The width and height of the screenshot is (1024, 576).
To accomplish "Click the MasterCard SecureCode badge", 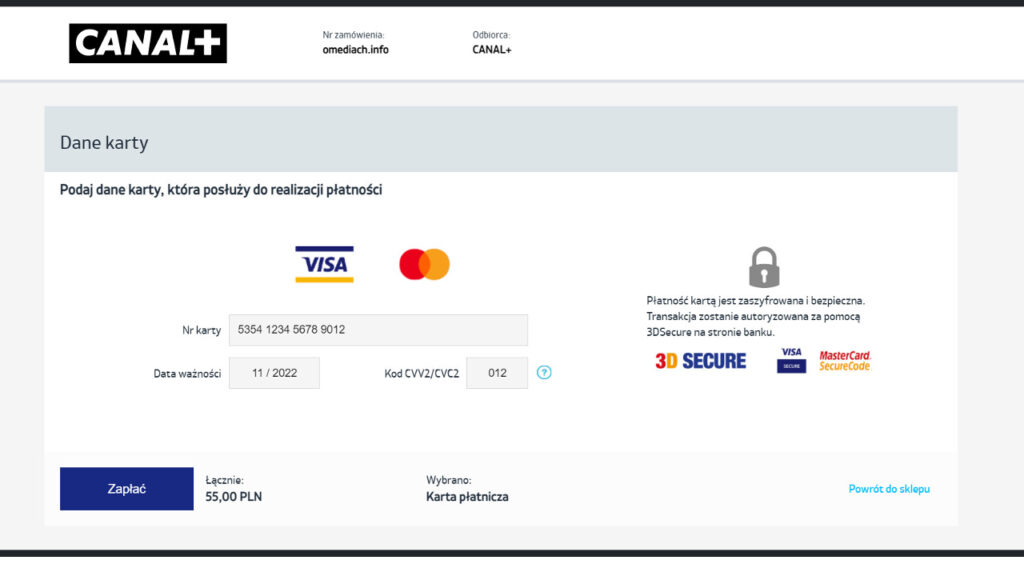I will point(844,360).
